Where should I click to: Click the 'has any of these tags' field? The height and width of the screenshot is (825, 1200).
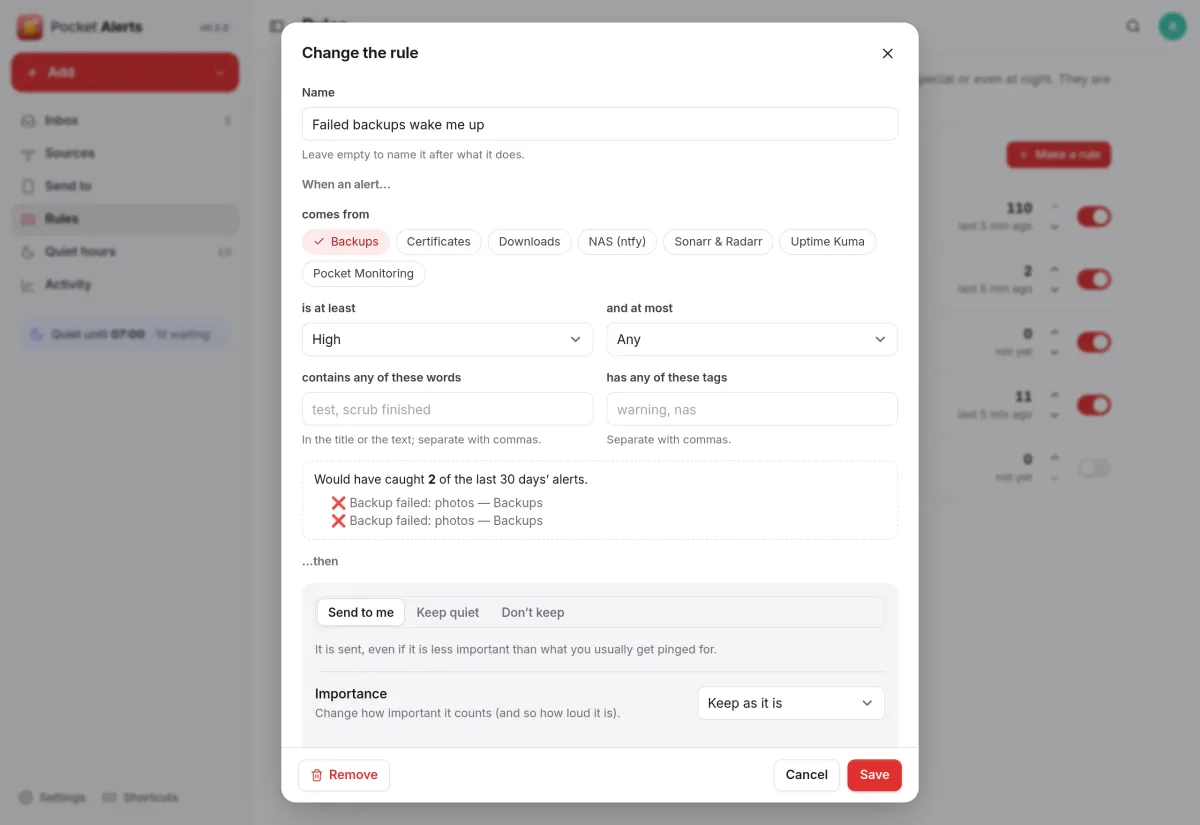click(x=752, y=409)
